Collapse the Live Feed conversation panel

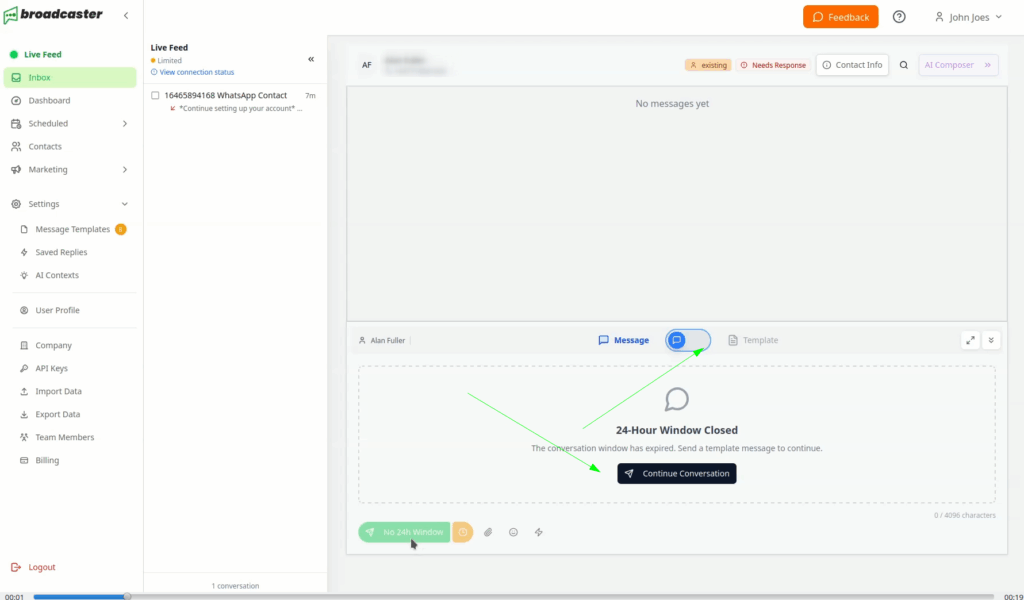tap(311, 59)
